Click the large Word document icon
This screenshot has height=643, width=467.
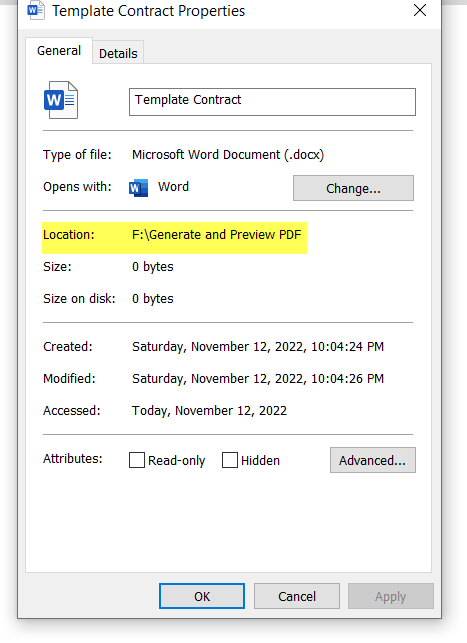coord(61,100)
